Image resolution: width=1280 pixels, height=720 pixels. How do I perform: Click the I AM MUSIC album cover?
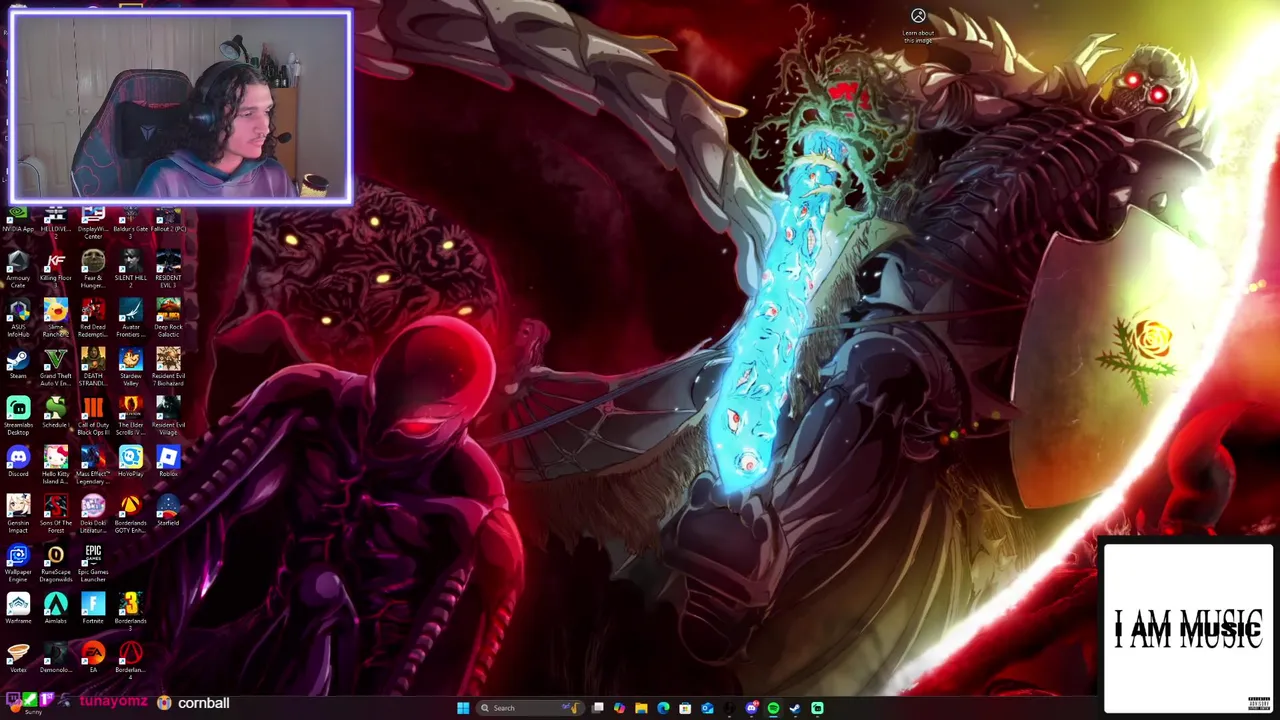tap(1188, 628)
